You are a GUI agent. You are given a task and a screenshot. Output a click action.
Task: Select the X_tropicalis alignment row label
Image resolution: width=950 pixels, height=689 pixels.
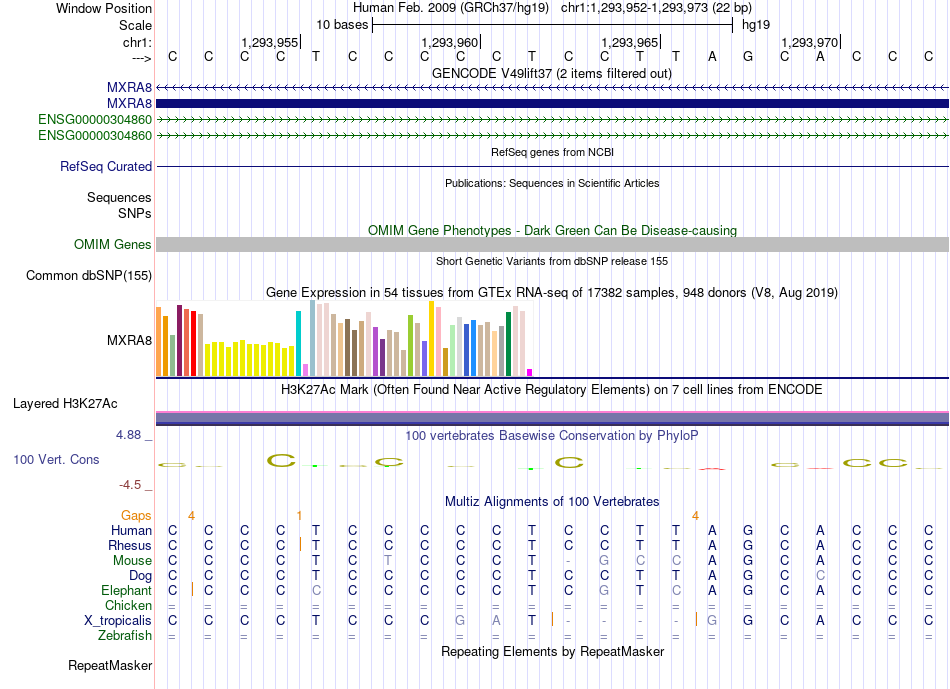pos(118,621)
